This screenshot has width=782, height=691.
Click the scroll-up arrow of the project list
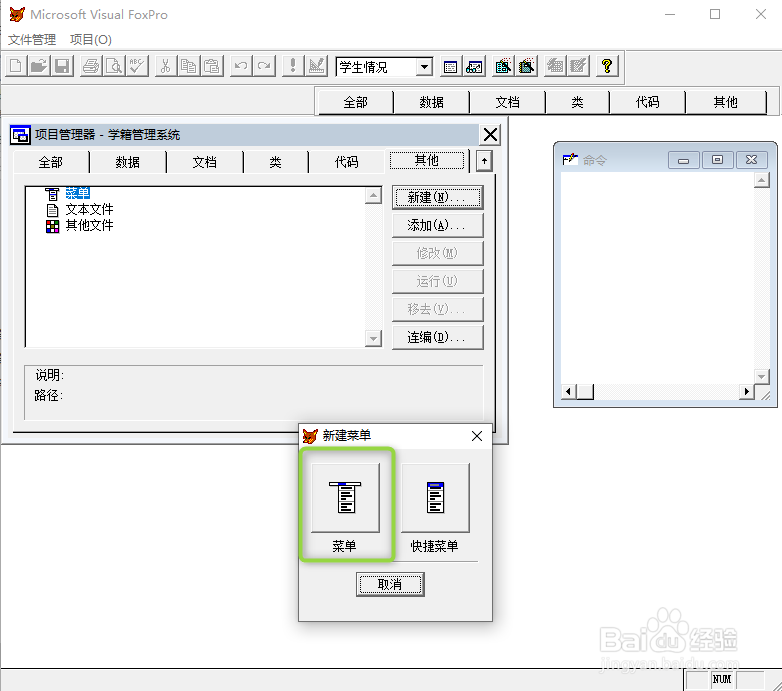point(373,195)
